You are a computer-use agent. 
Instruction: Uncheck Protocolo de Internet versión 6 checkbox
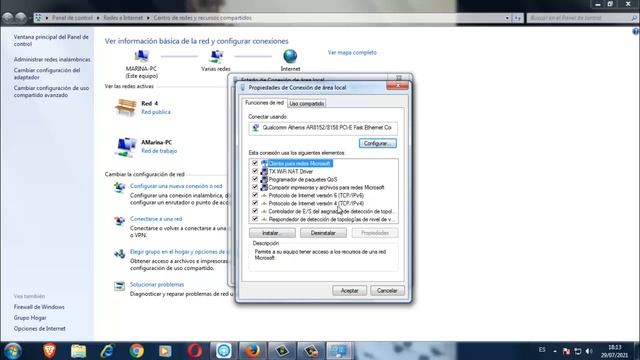point(255,195)
